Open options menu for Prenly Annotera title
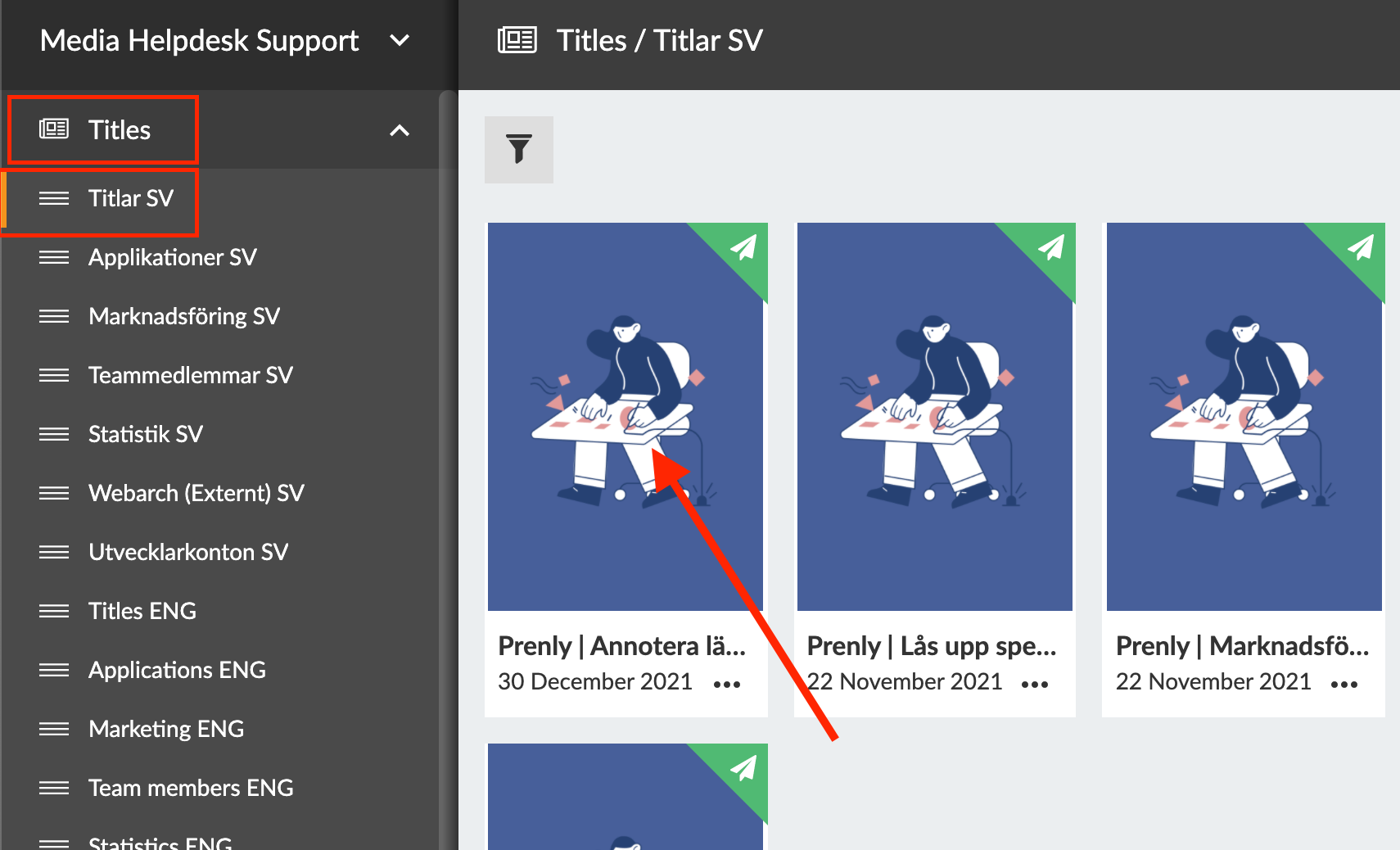The width and height of the screenshot is (1400, 850). click(726, 684)
